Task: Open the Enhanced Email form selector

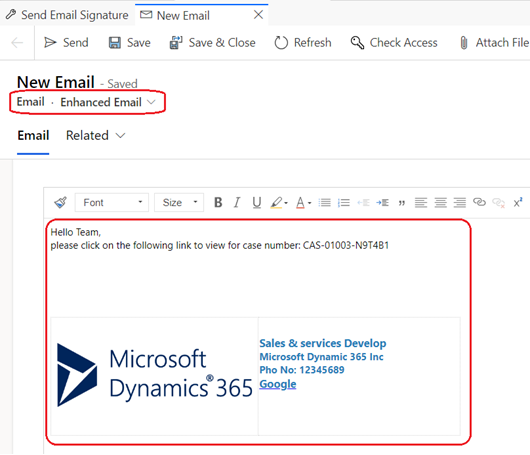Action: [x=108, y=102]
